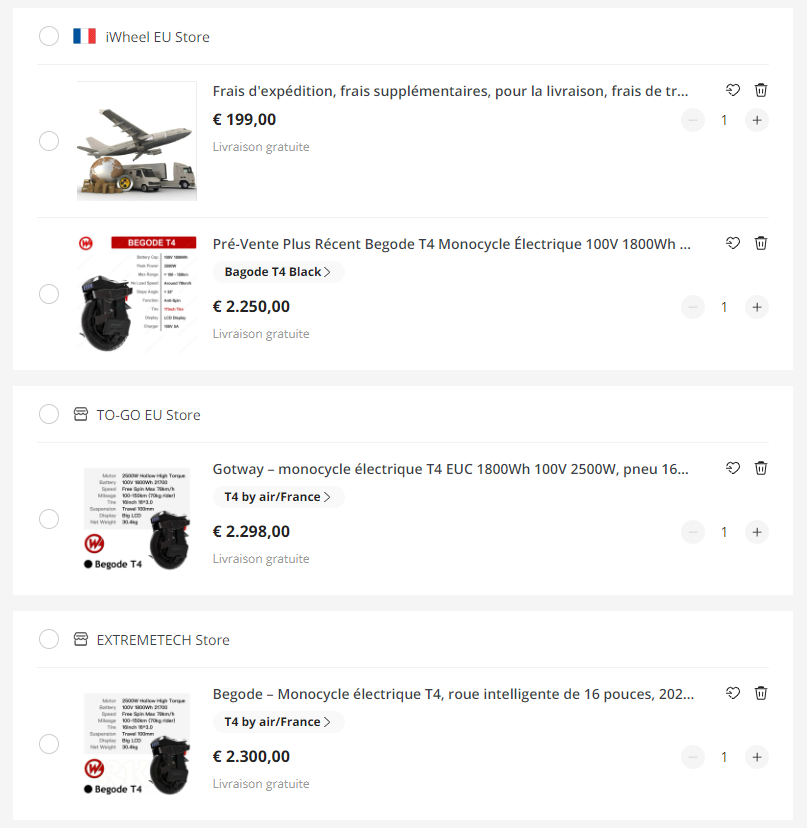This screenshot has width=807, height=828.
Task: Select all items from iWheel EU Store
Action: click(49, 36)
